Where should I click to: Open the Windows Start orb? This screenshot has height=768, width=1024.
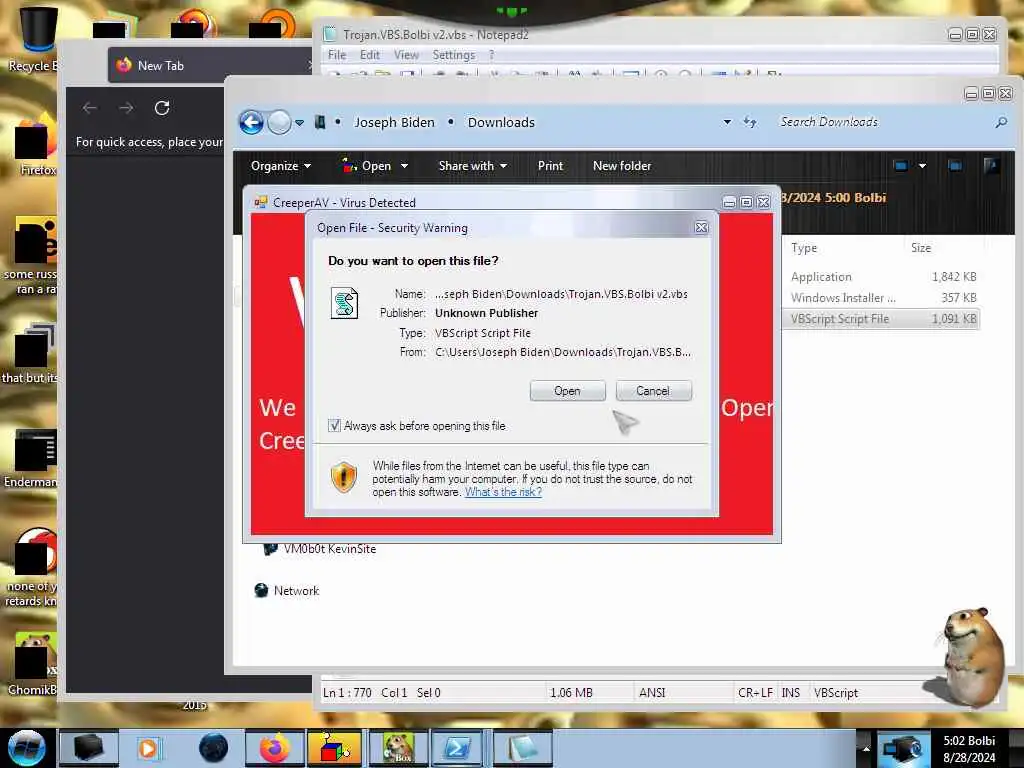pos(27,748)
